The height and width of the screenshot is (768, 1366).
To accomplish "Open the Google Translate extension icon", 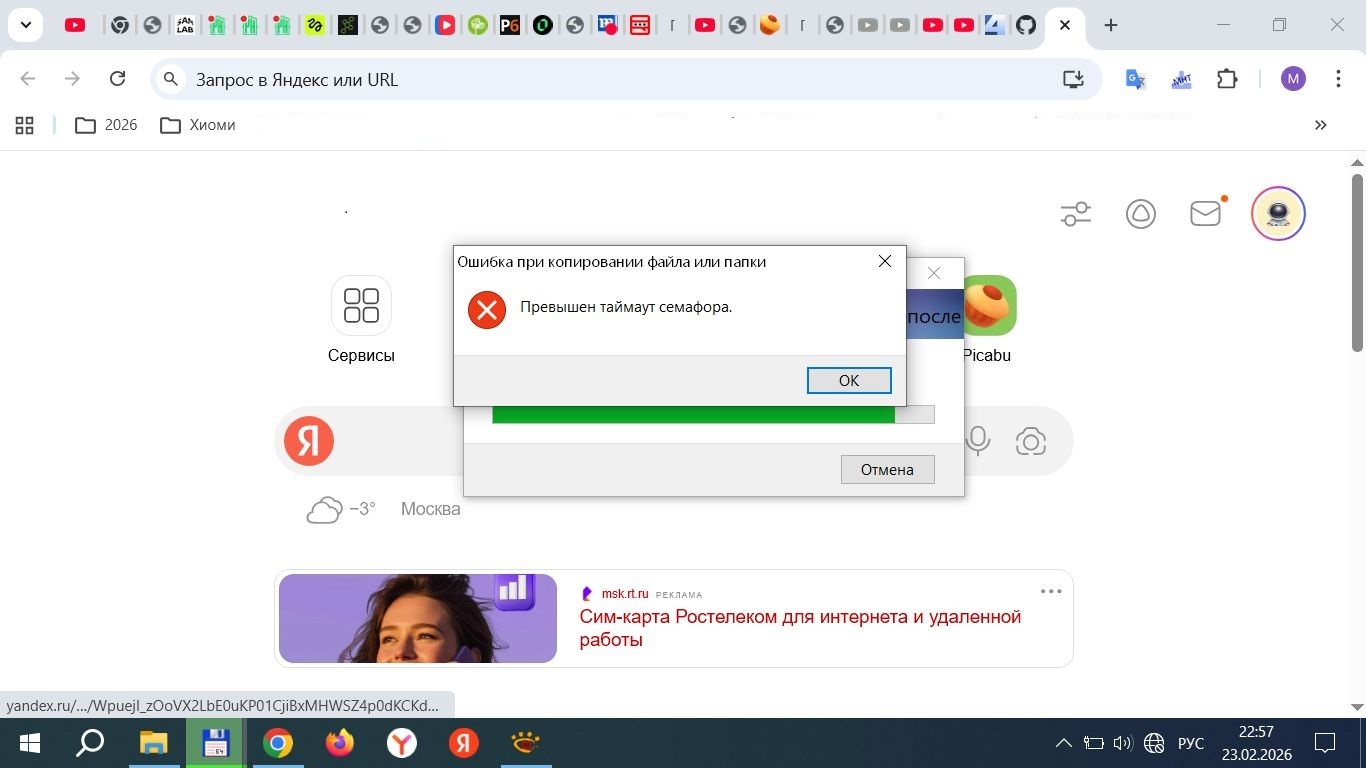I will 1135,79.
